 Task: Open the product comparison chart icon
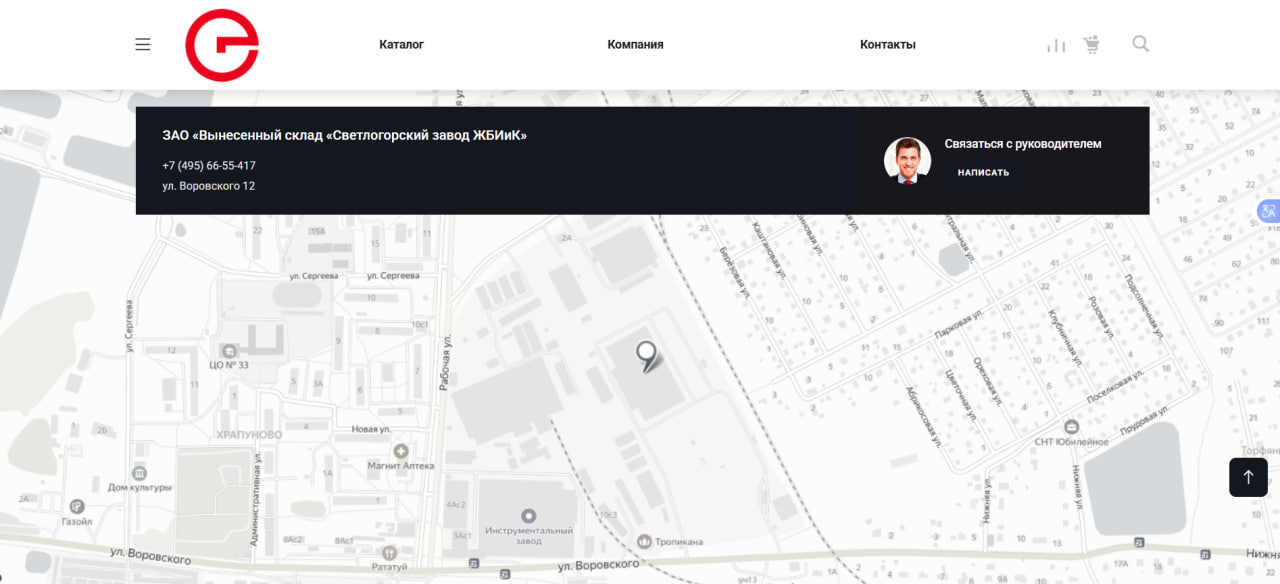(1056, 45)
